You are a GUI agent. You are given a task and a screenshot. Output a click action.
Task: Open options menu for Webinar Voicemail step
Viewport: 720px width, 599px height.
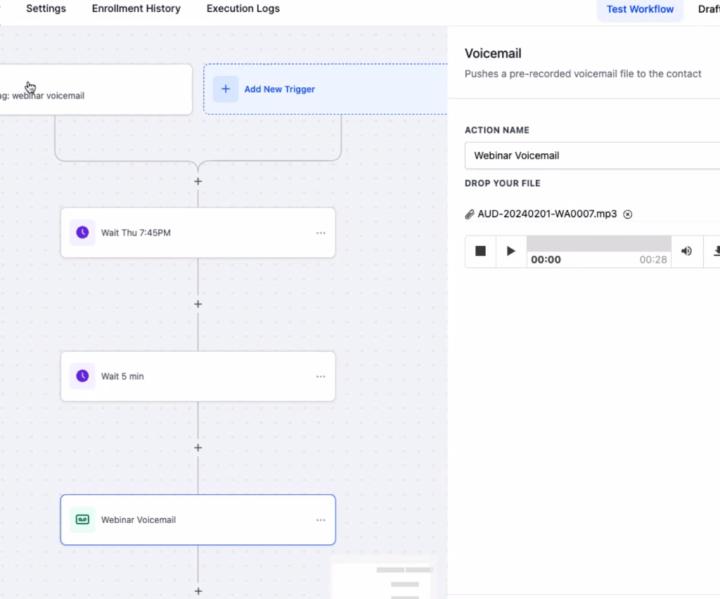320,520
